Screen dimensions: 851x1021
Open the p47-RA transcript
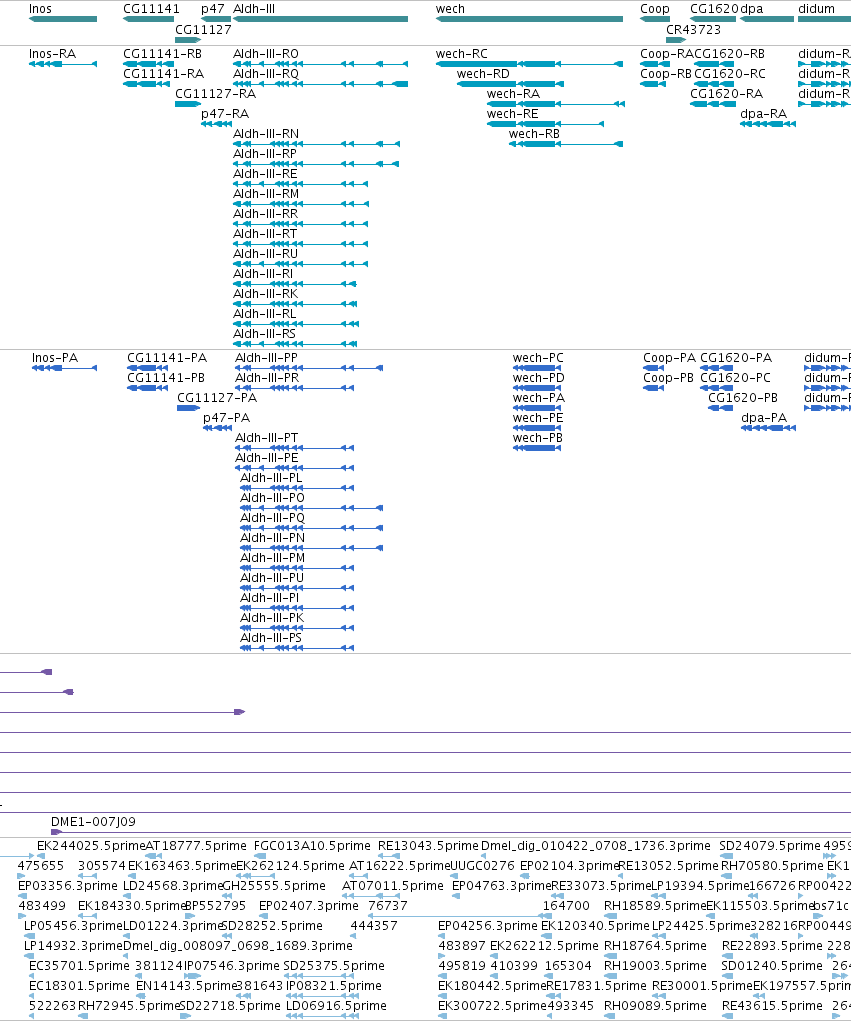(x=216, y=124)
